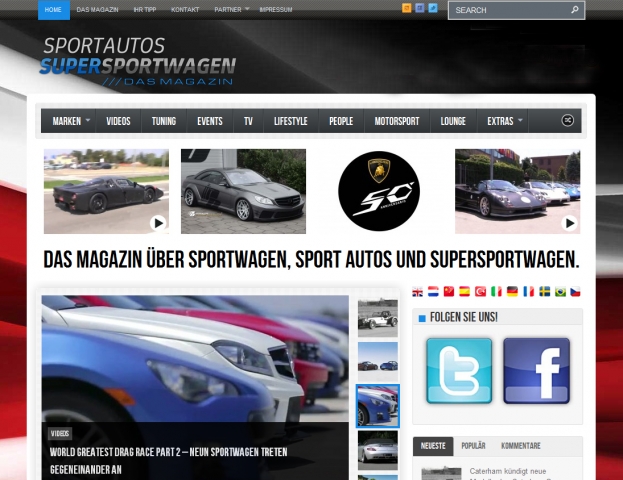Screen dimensions: 623x480
Task: Switch language via Czech flag
Action: click(575, 292)
